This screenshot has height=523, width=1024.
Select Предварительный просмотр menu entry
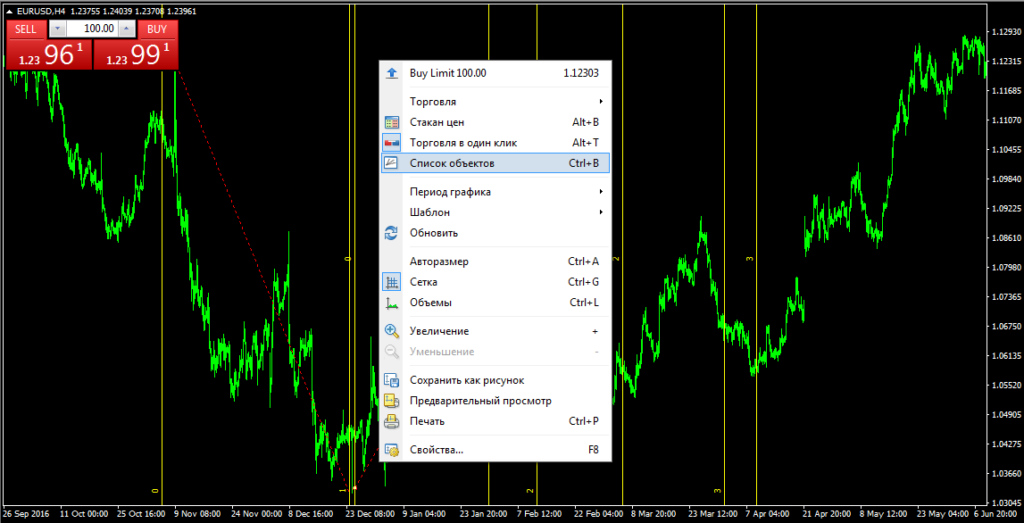(480, 401)
